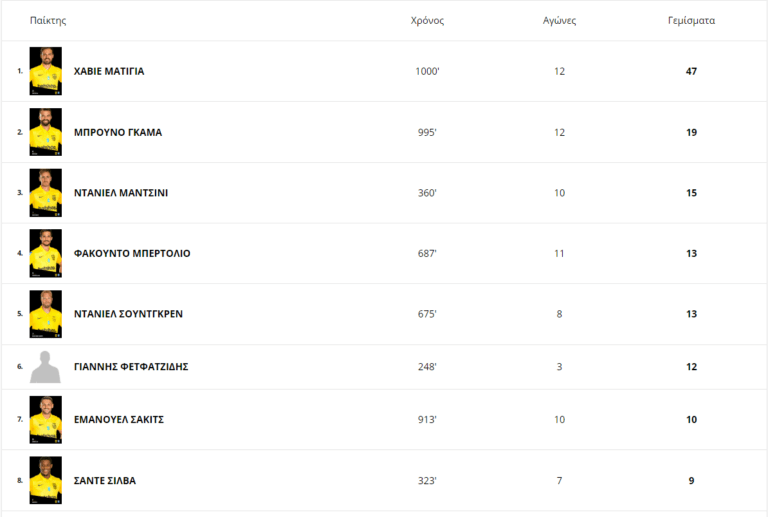The width and height of the screenshot is (768, 517).
Task: Sort by Αγώνες column header
Action: click(559, 20)
